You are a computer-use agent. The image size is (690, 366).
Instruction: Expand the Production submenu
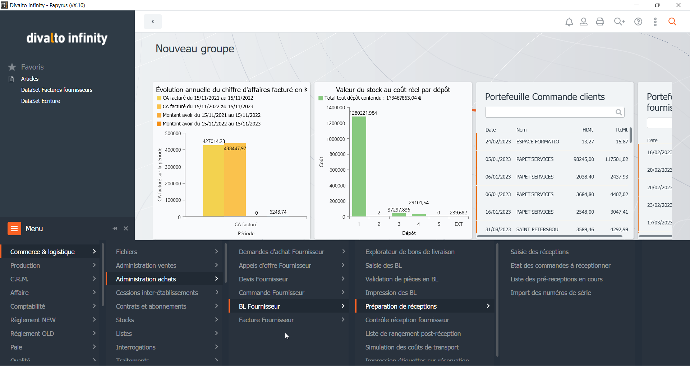(94, 265)
